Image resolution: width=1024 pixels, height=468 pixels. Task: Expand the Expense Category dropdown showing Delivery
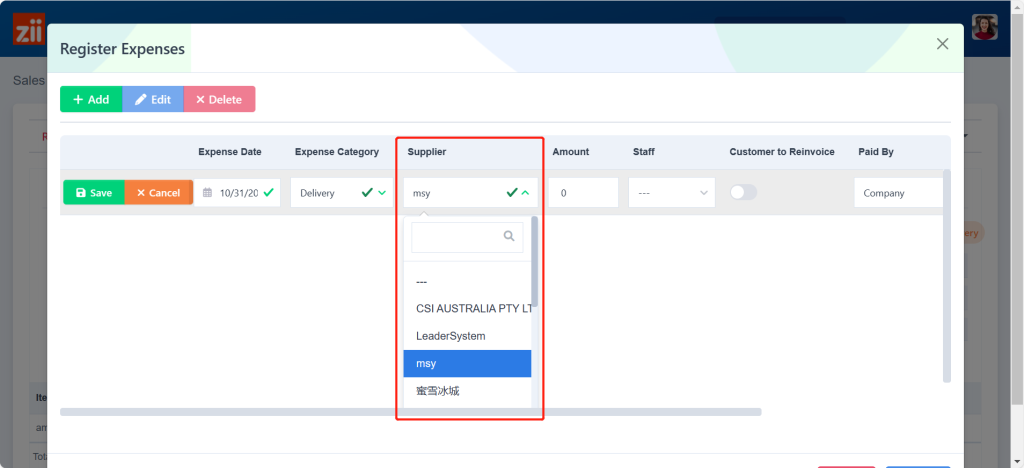[x=342, y=193]
